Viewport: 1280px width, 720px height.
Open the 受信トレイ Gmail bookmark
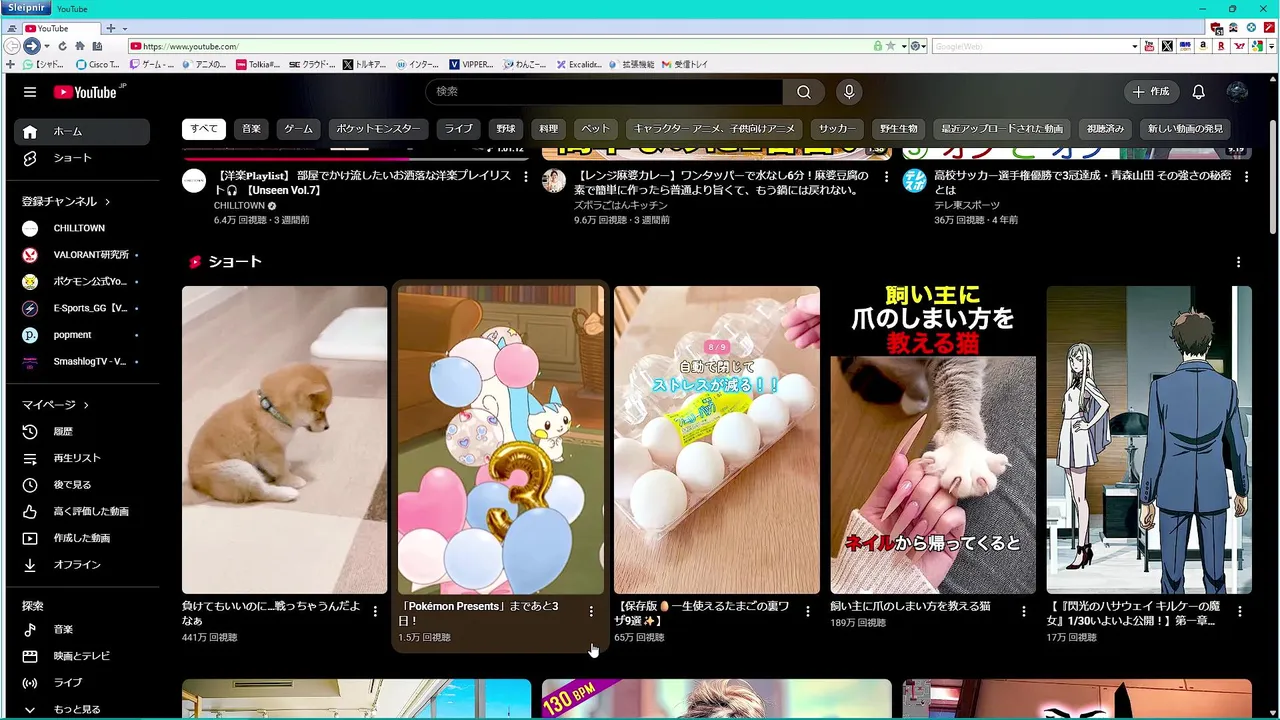(684, 64)
